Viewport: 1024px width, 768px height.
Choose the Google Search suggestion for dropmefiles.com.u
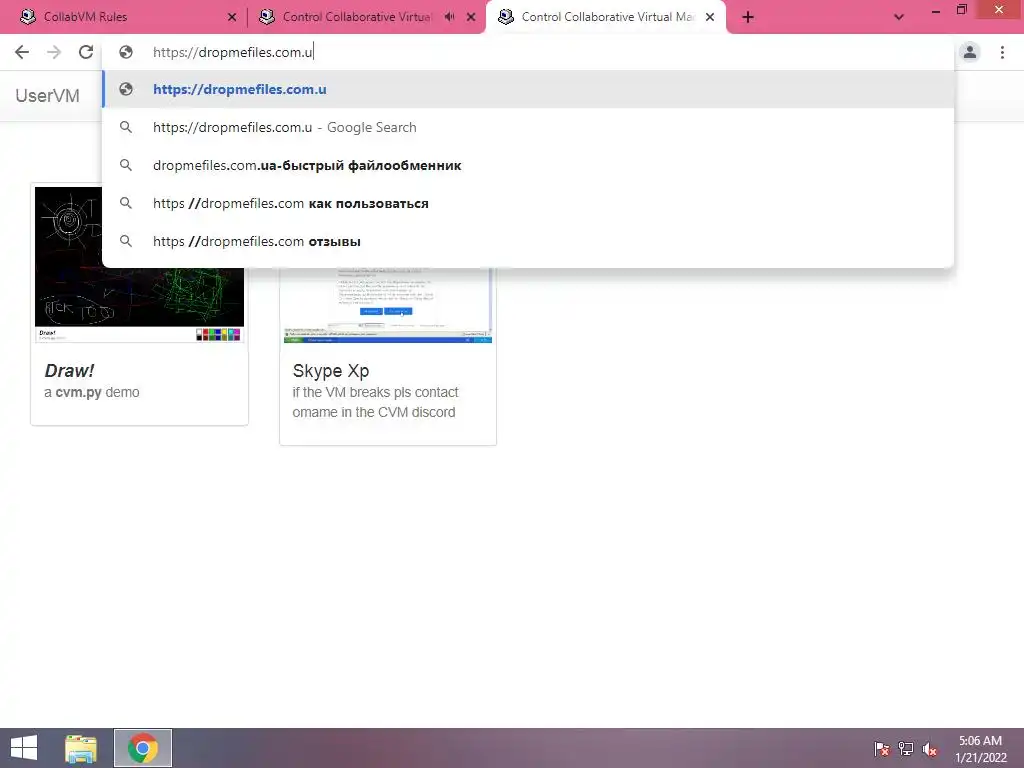coord(529,127)
